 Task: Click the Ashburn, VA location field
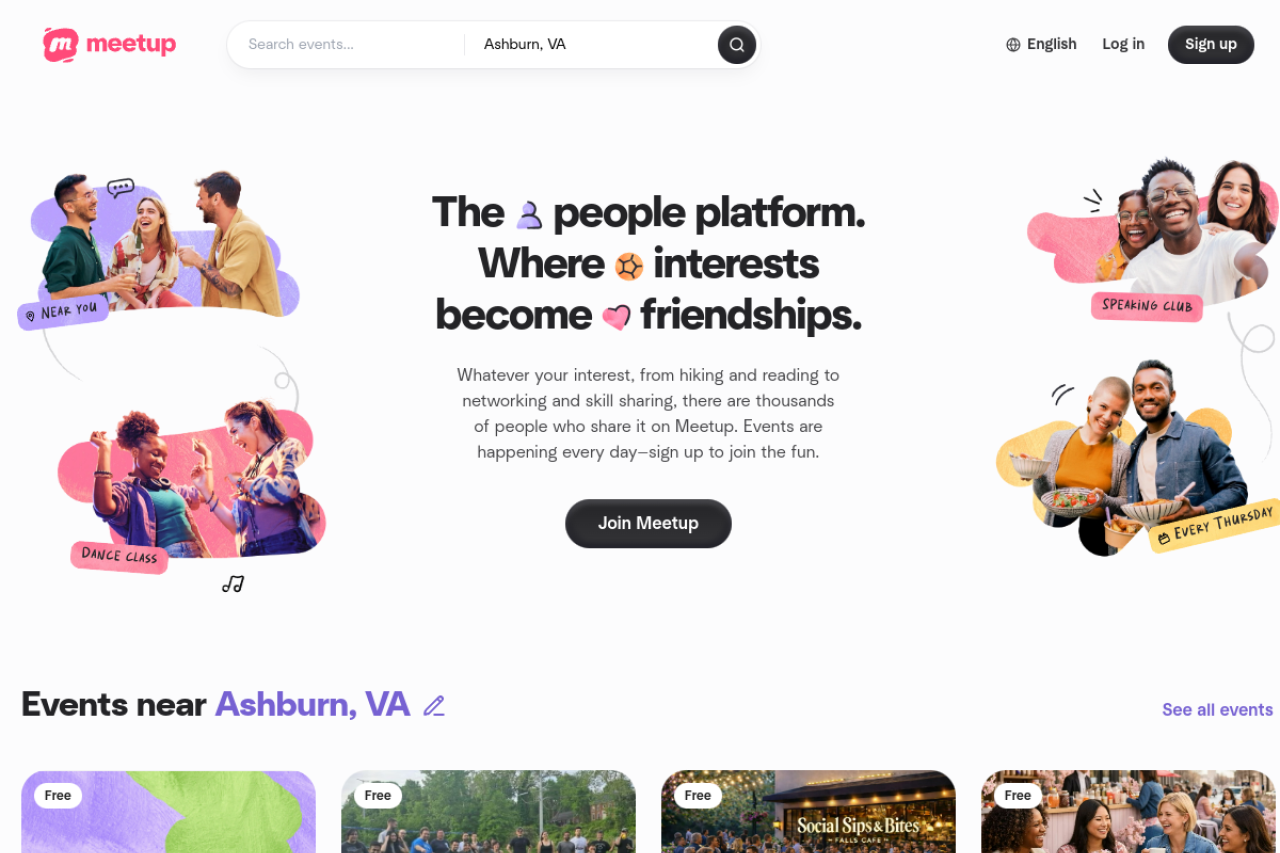592,45
